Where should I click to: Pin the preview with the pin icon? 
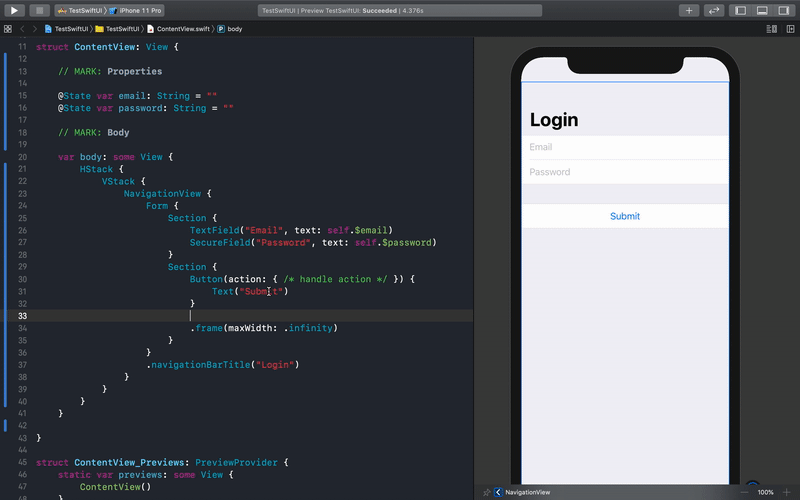(486, 492)
